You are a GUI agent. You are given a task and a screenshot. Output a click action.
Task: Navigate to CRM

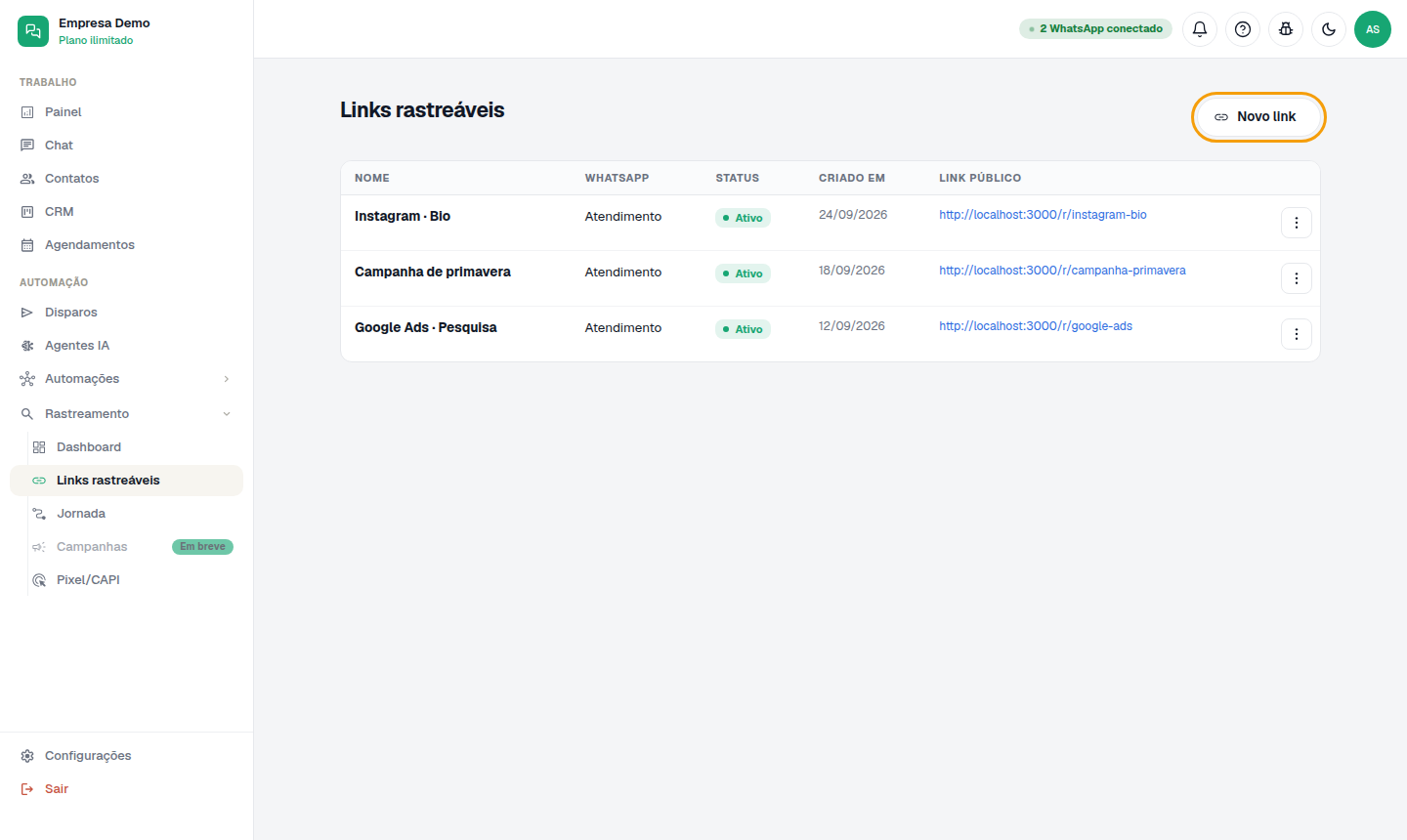126,212
